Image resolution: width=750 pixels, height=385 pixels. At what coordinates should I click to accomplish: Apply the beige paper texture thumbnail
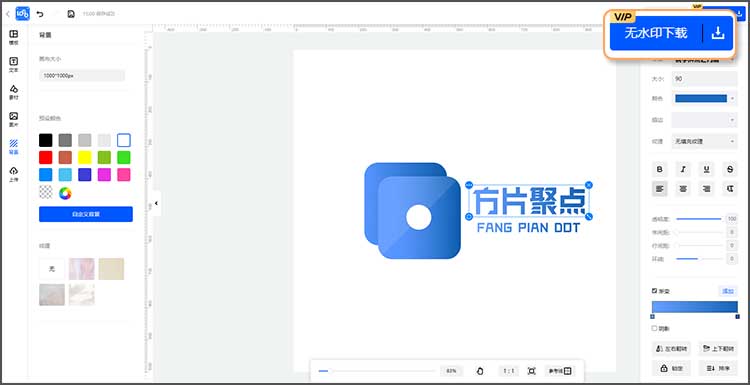[111, 269]
